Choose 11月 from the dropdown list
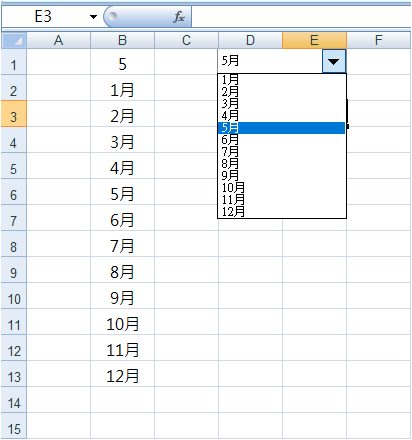Screen dimensions: 412x440 click(x=281, y=200)
